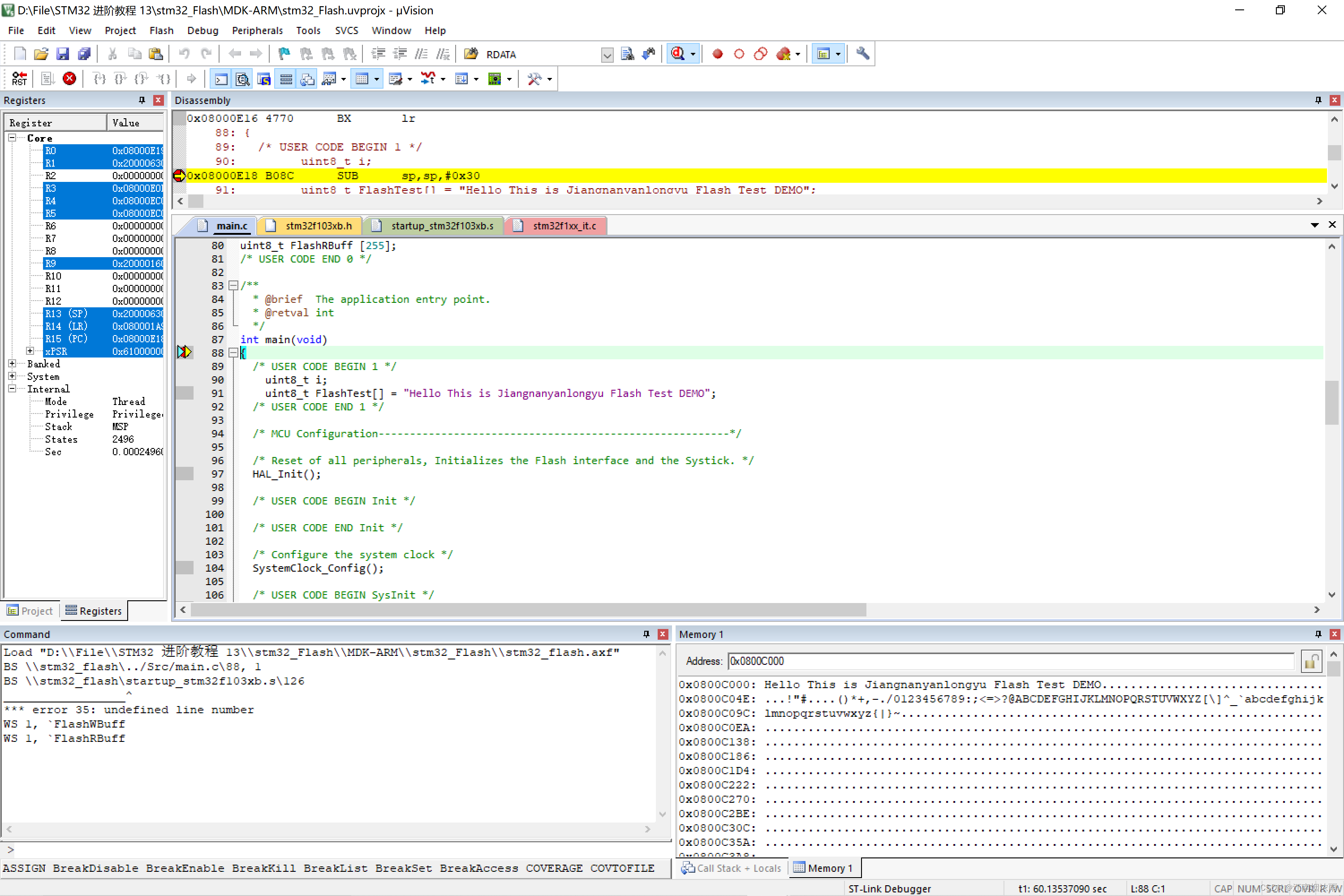Click the Run program icon
The width and height of the screenshot is (1344, 896).
[x=48, y=79]
